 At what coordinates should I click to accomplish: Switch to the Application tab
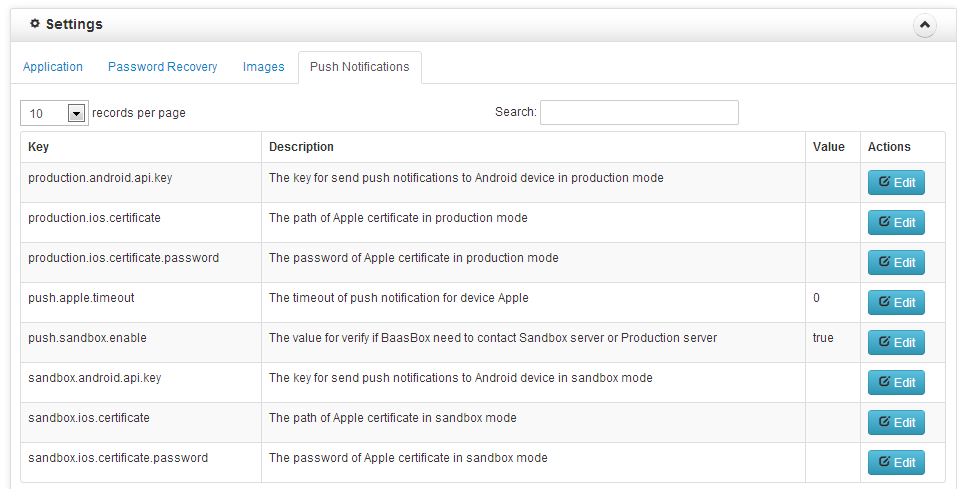coord(53,67)
